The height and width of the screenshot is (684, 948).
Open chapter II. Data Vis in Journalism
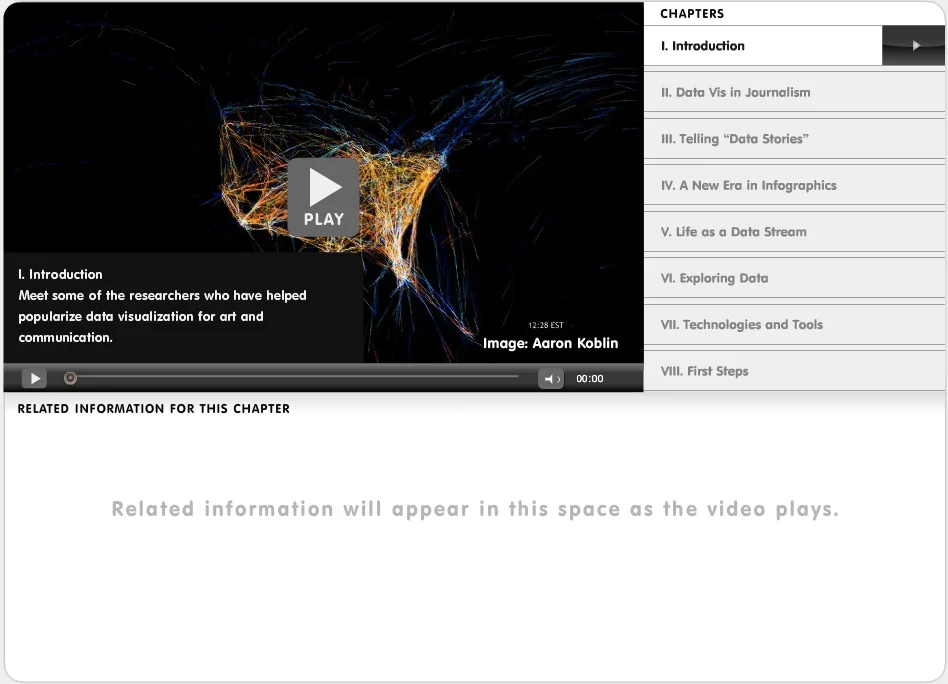(794, 92)
